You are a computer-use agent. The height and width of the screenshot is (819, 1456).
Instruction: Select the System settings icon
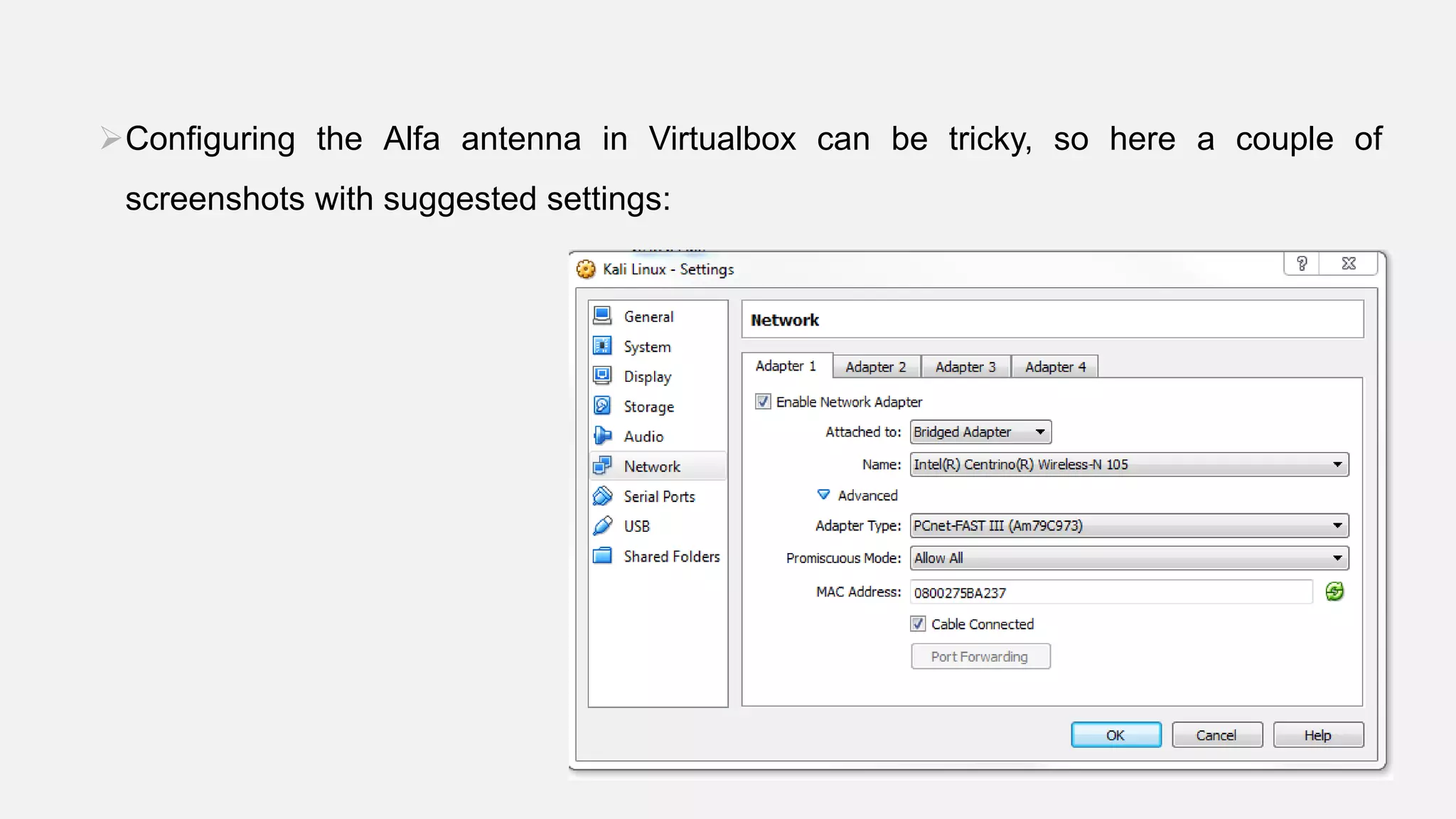coord(602,346)
